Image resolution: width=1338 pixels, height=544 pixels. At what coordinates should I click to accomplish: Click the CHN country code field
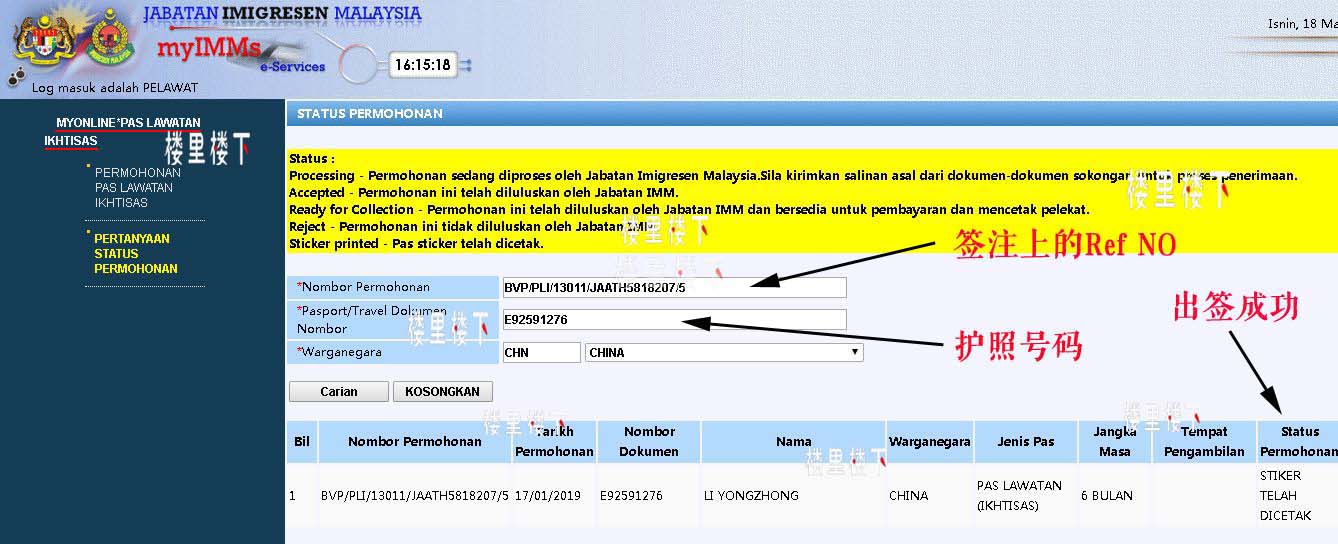pyautogui.click(x=540, y=352)
